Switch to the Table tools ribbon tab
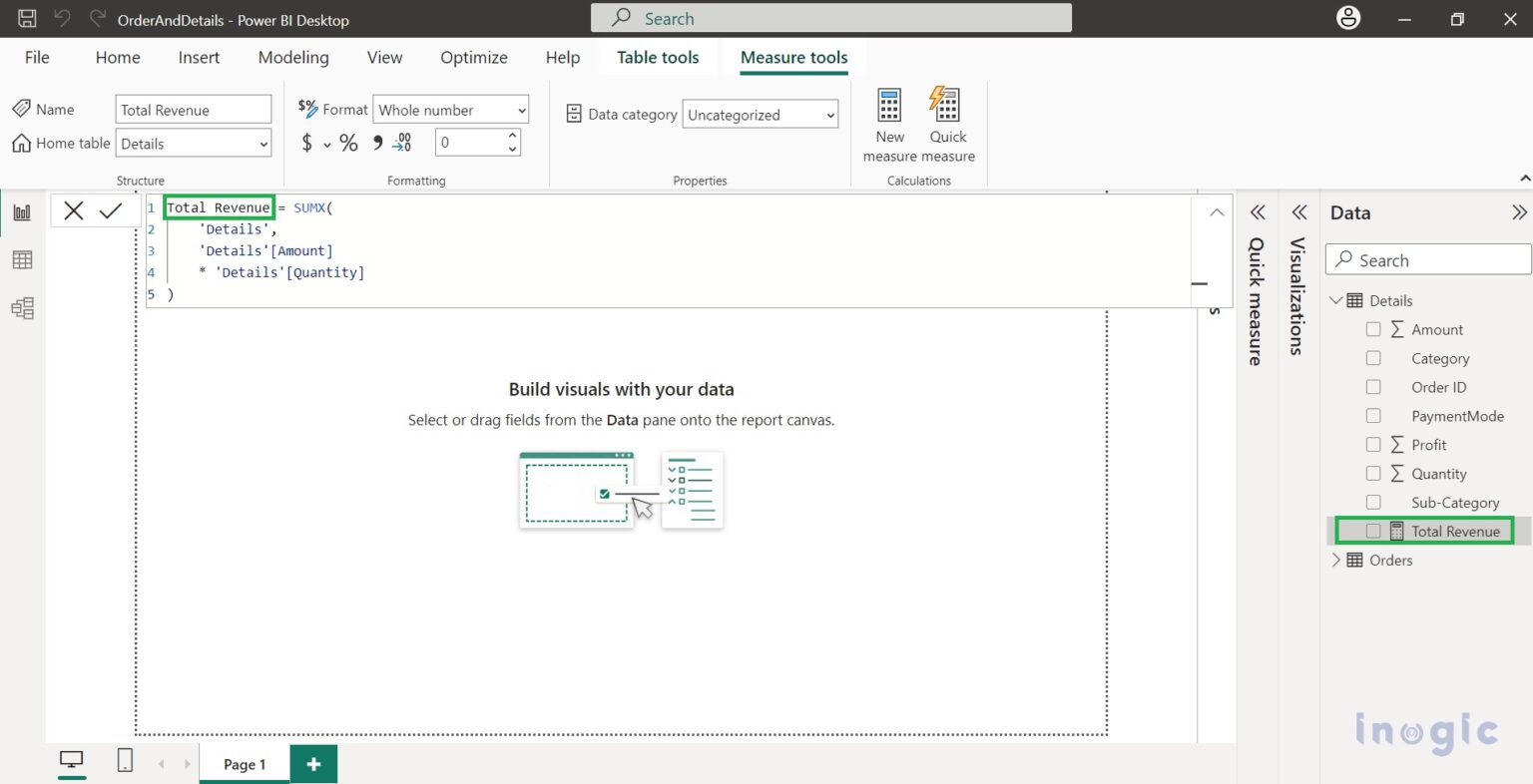Screen dimensions: 1533x784 [657, 57]
